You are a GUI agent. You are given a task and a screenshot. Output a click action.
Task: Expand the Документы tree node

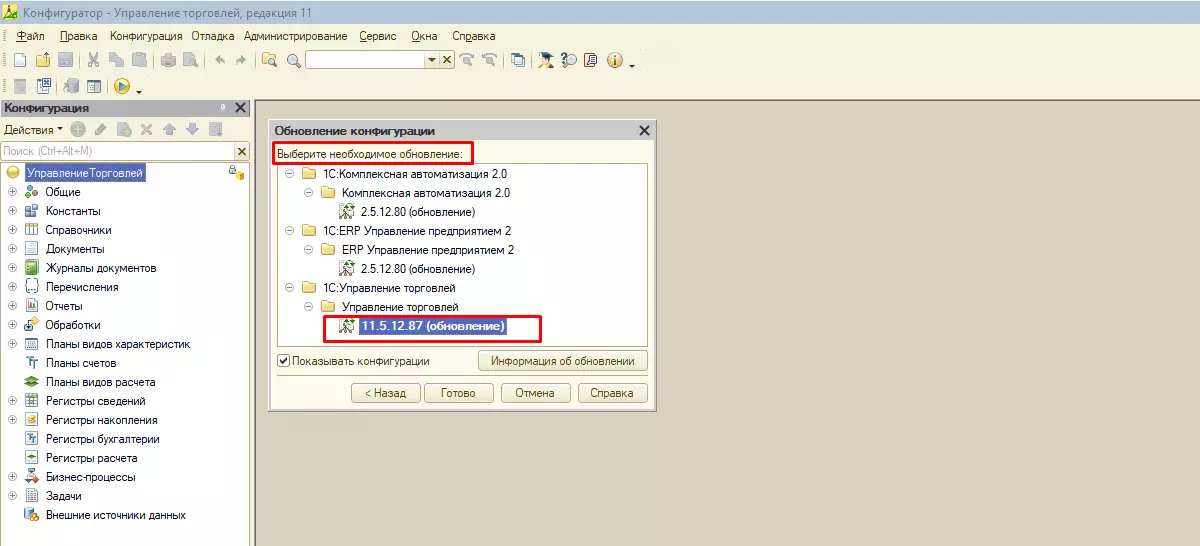[x=12, y=249]
